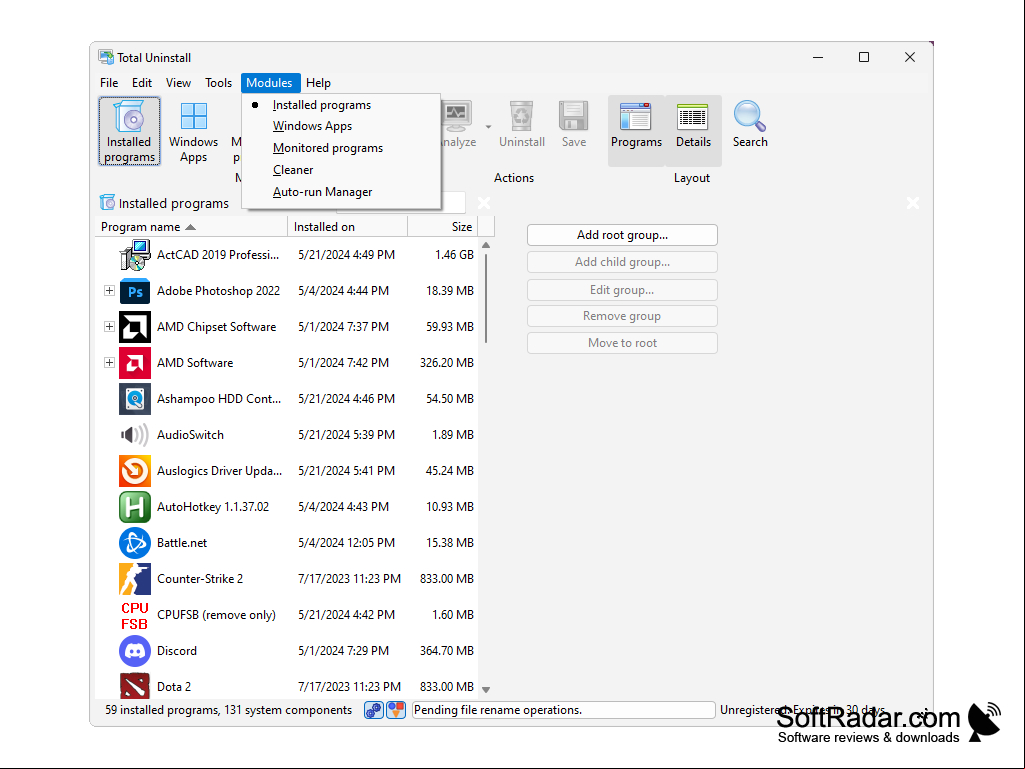Click the program list scrollbar down arrow
This screenshot has width=1025, height=769.
coord(486,690)
